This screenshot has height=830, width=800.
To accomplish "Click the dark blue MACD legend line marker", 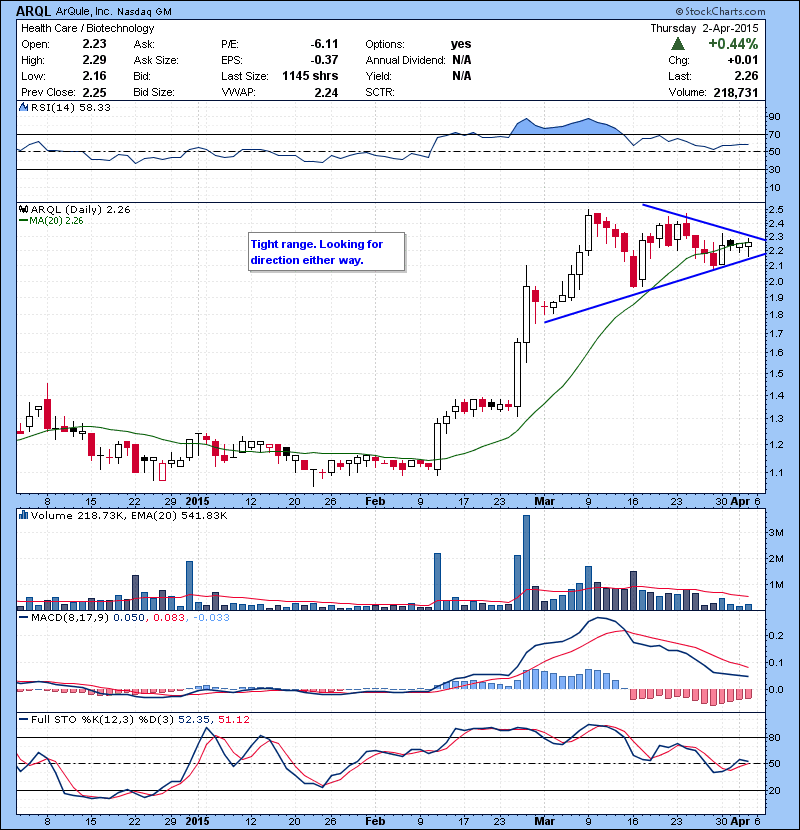I will 23,617.
